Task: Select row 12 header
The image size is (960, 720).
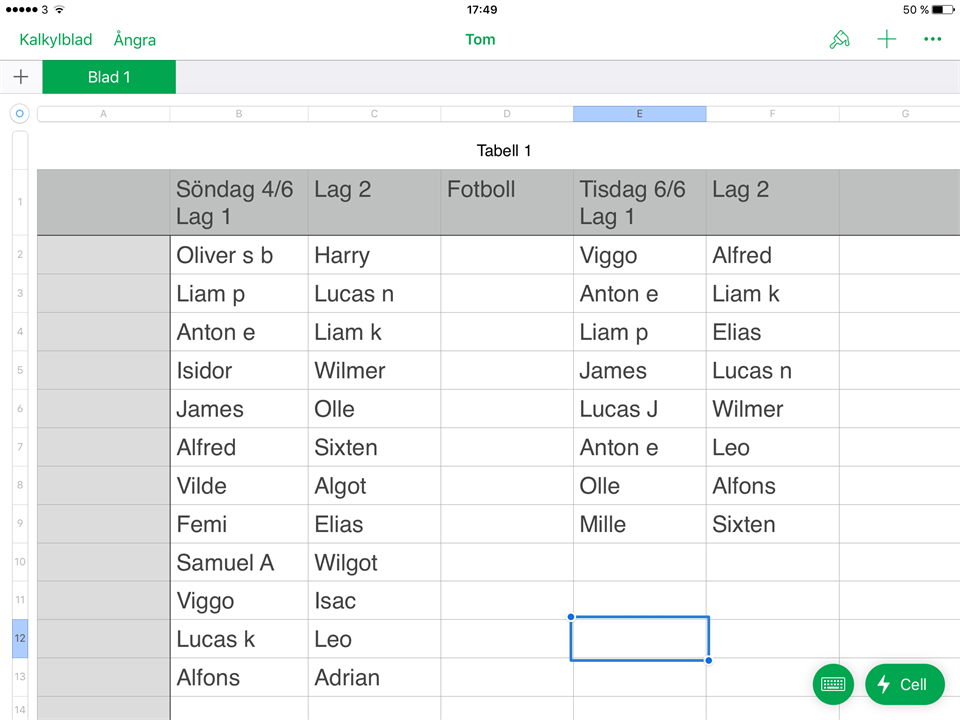Action: tap(20, 638)
